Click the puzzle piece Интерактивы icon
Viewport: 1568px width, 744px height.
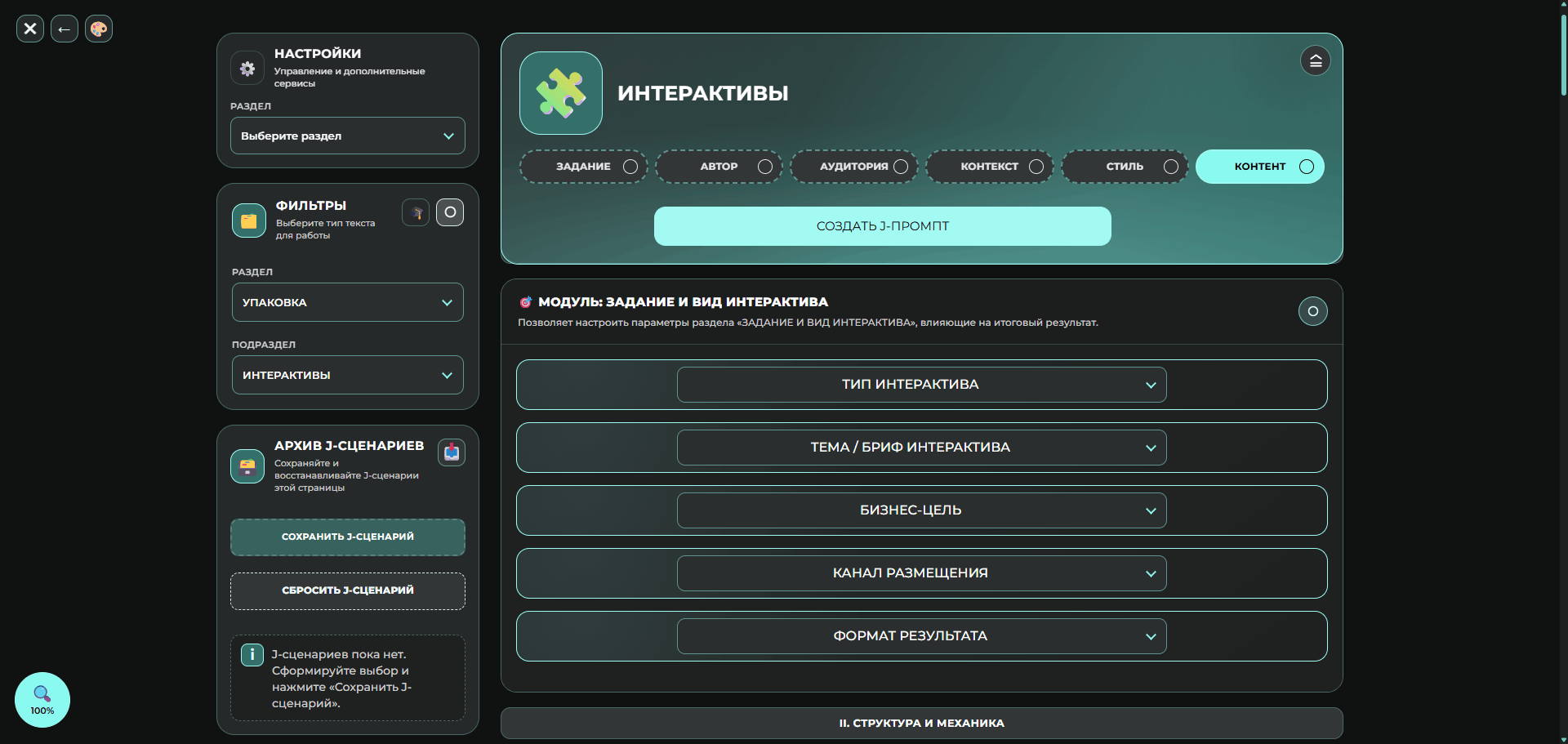point(561,93)
